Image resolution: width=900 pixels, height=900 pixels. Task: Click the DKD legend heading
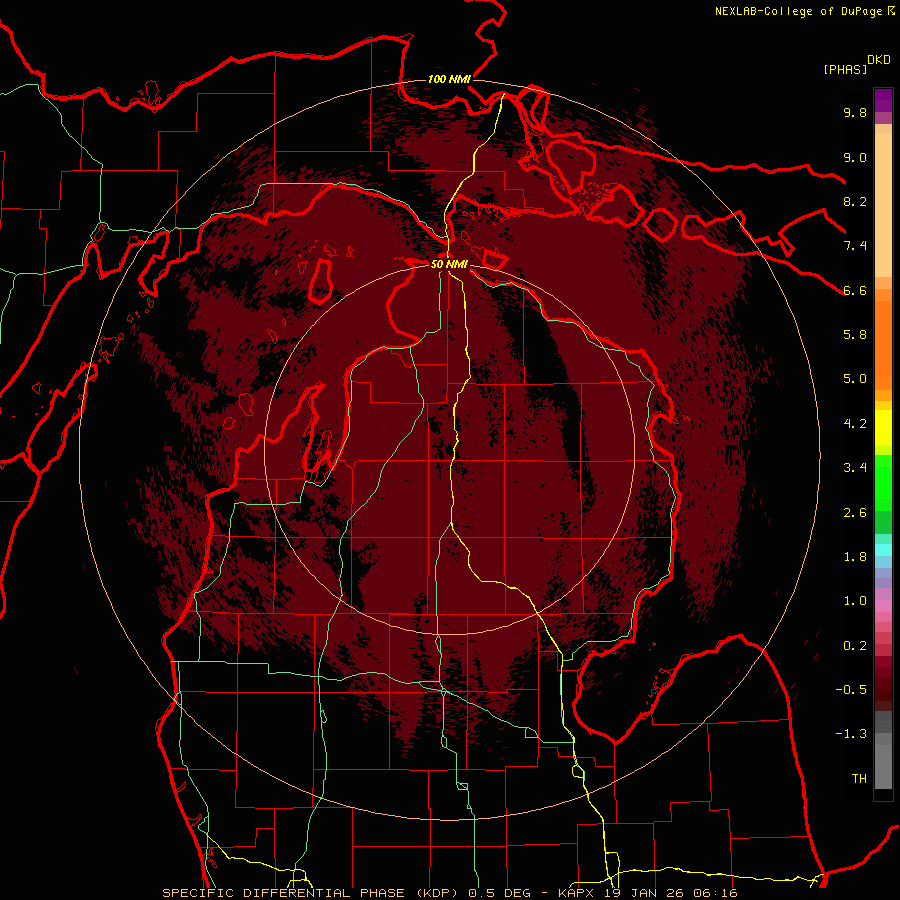pos(879,60)
